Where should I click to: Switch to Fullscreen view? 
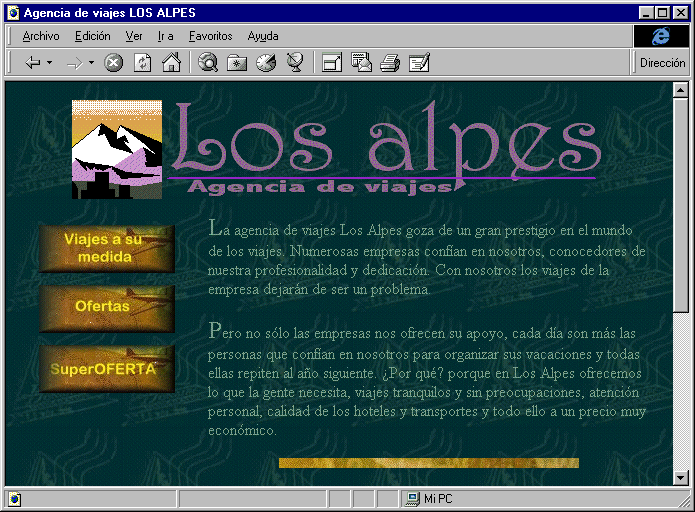tap(331, 63)
